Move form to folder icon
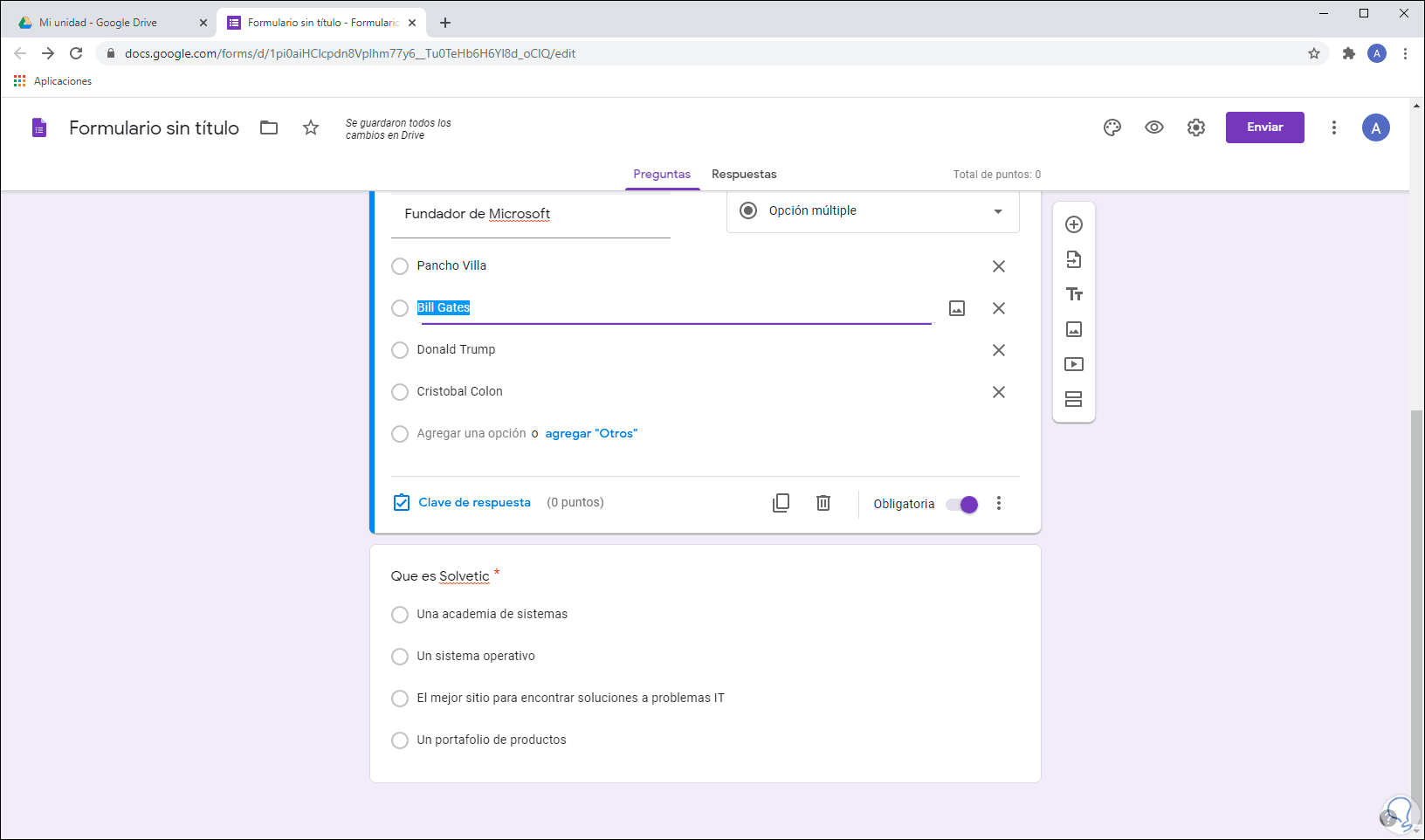The height and width of the screenshot is (840, 1425). 269,127
